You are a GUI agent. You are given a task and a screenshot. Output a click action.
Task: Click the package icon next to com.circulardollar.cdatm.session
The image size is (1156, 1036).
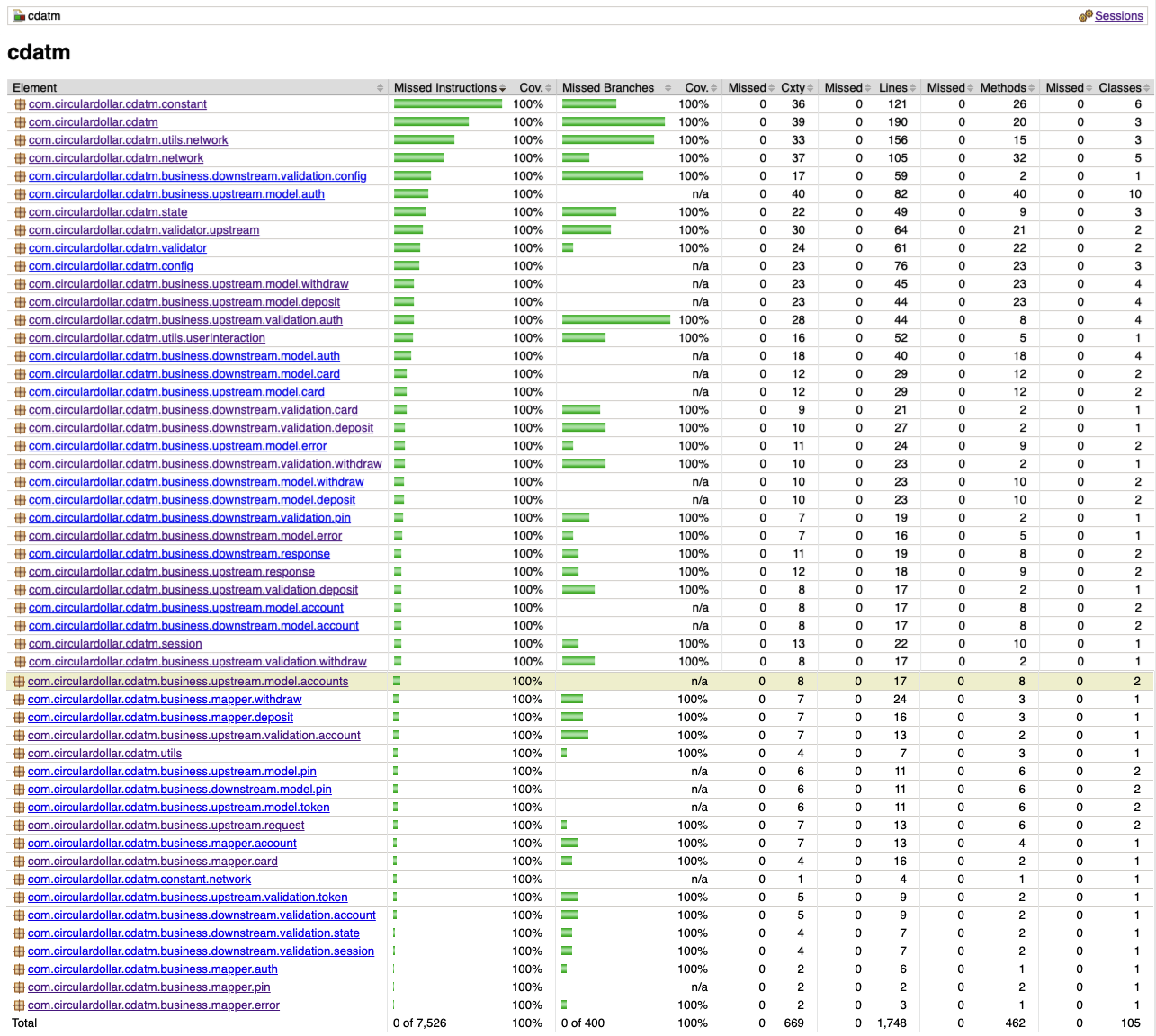pos(20,644)
